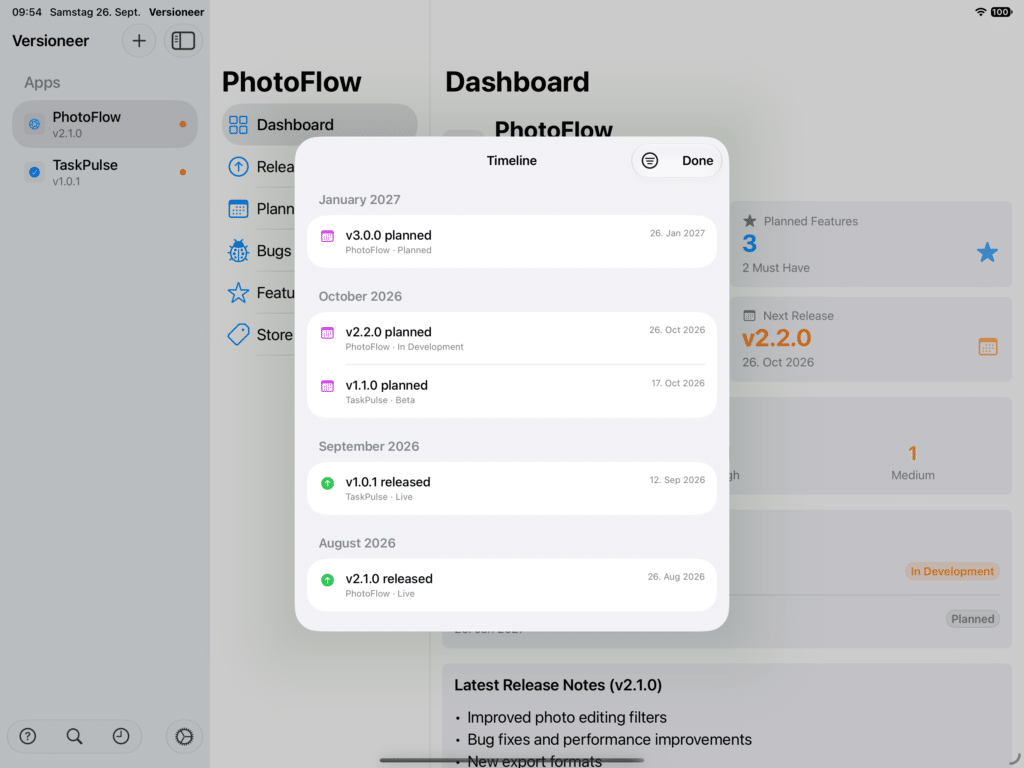1024x768 pixels.
Task: Open the help question mark icon
Action: point(27,736)
